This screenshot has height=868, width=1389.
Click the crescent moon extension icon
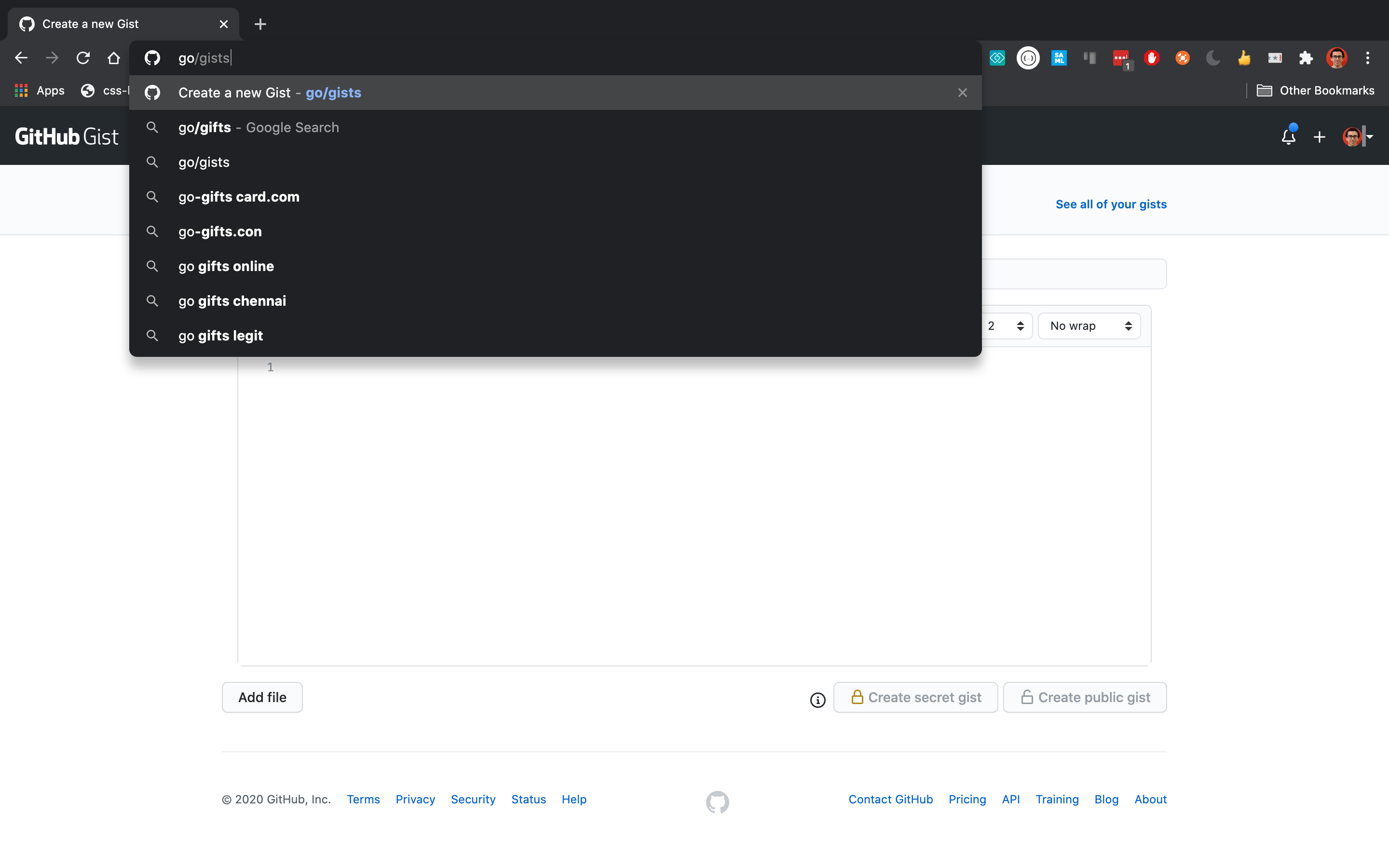pyautogui.click(x=1213, y=58)
